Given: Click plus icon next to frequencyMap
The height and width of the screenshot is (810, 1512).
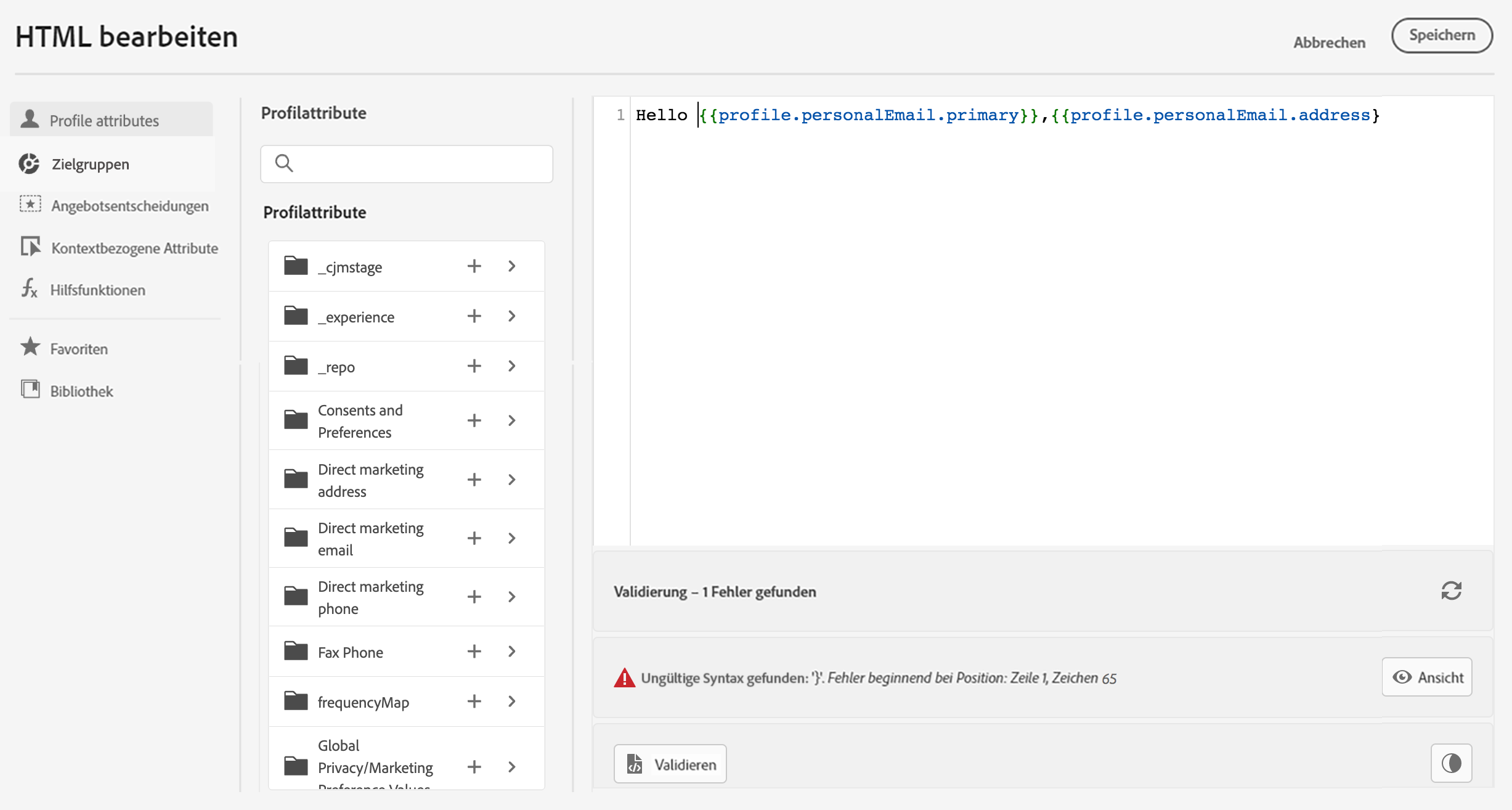Looking at the screenshot, I should coord(474,702).
